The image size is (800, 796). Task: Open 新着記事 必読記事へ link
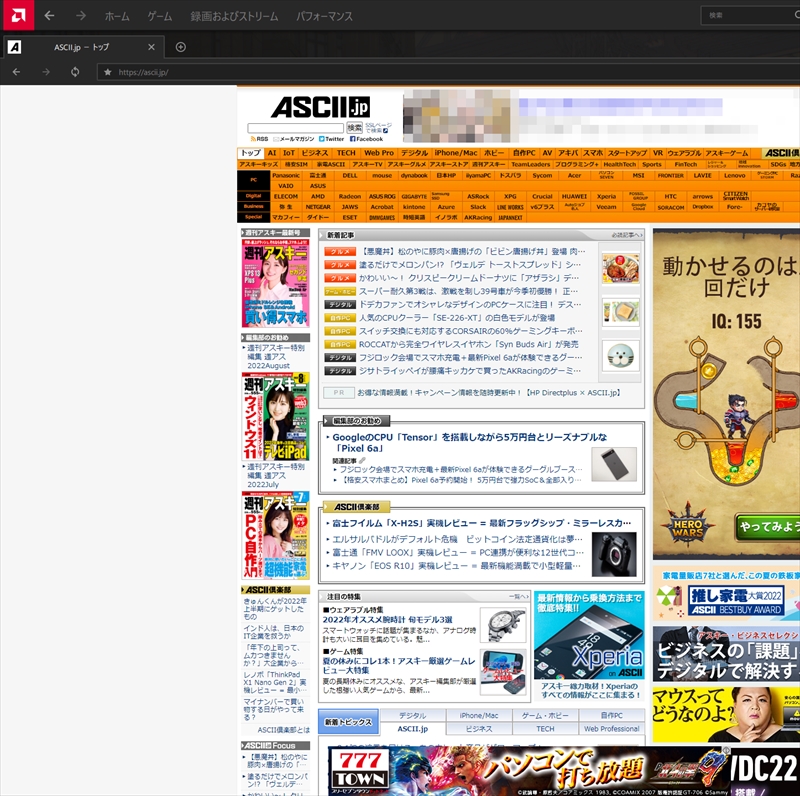[x=626, y=235]
